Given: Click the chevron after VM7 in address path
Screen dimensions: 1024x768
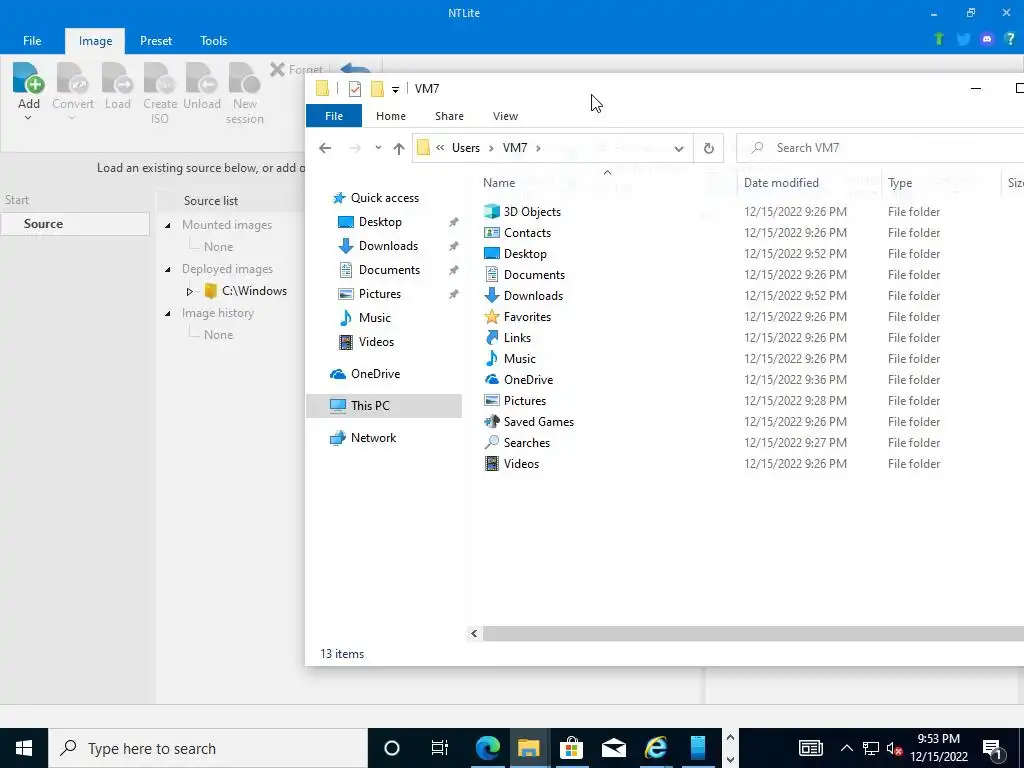Looking at the screenshot, I should click(x=538, y=148).
